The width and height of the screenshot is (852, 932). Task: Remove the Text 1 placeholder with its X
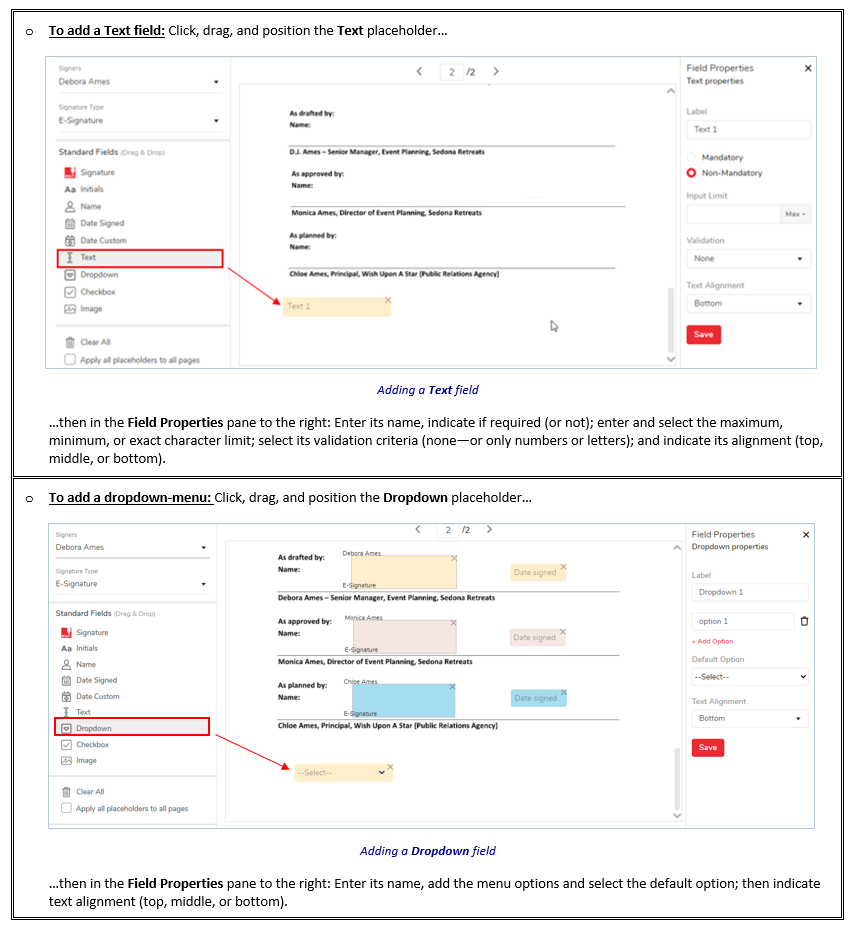click(388, 300)
